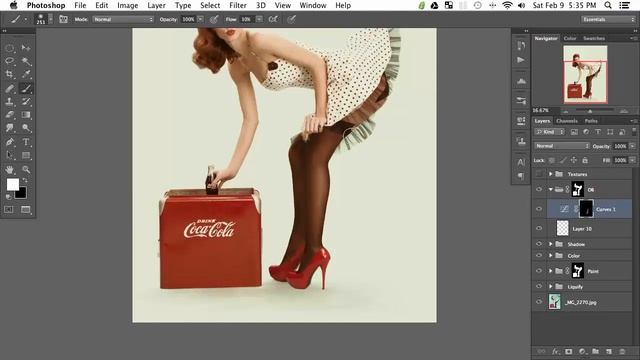The height and width of the screenshot is (360, 640).
Task: Create a new layer
Action: [609, 351]
